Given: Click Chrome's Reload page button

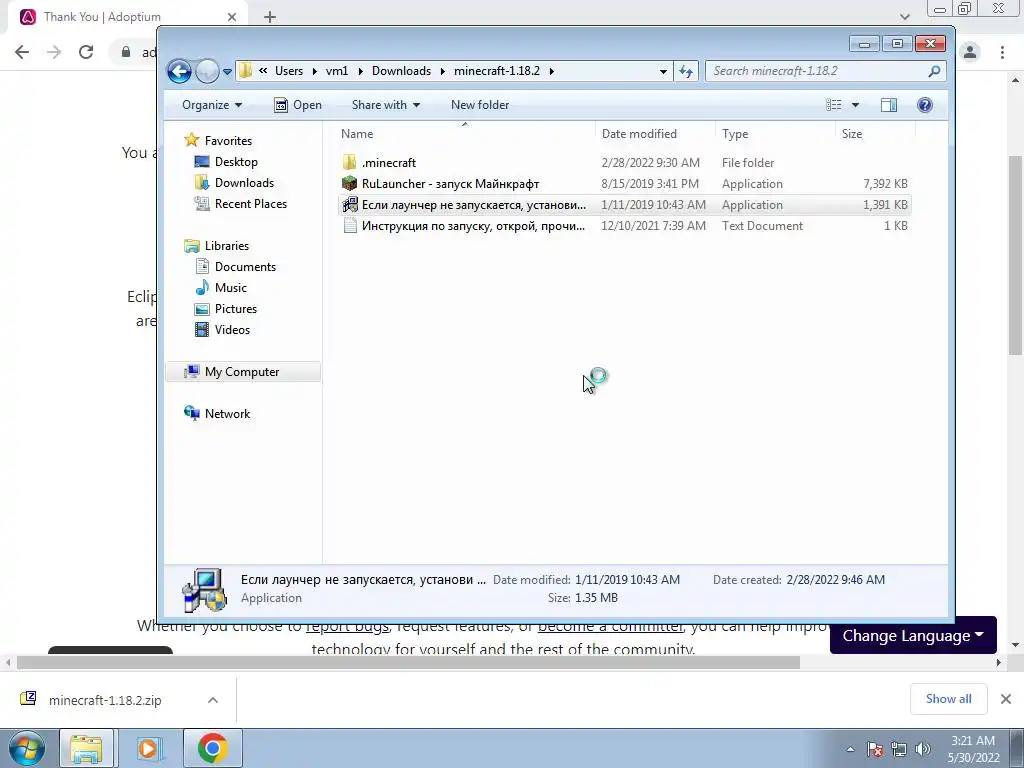Looking at the screenshot, I should pos(86,52).
